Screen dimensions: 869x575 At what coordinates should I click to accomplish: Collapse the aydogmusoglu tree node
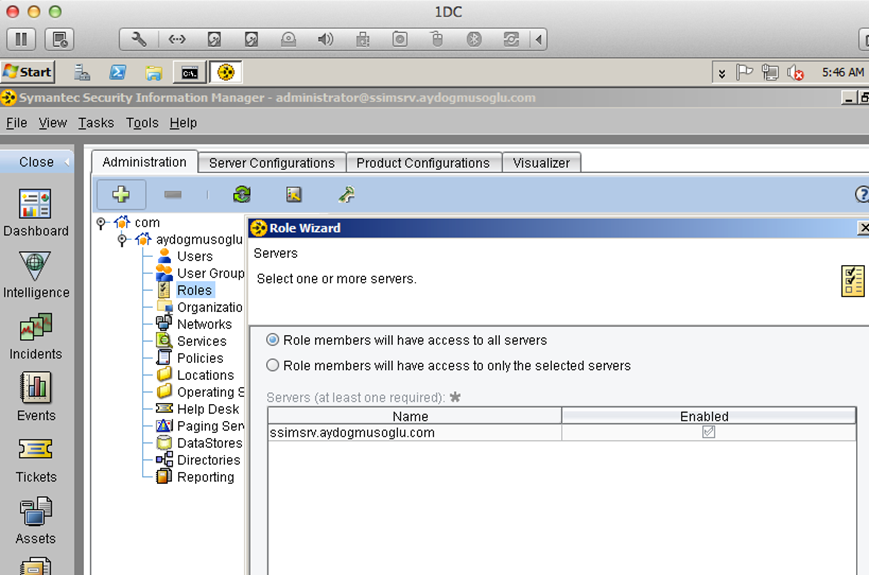[x=122, y=240]
